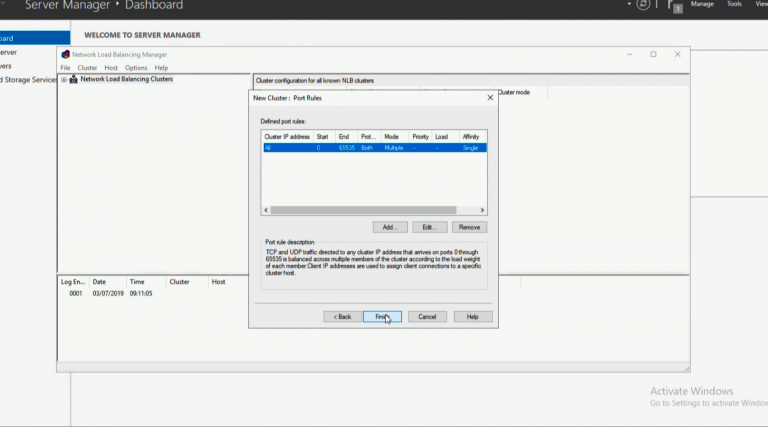Sort by the End column header

344,137
